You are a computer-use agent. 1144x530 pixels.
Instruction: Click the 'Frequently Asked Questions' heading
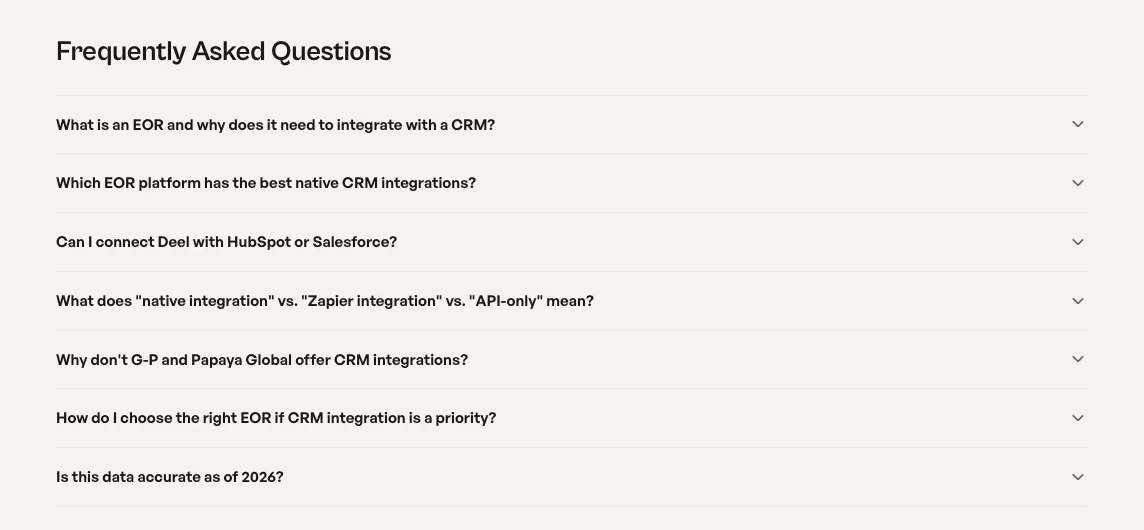pos(223,52)
